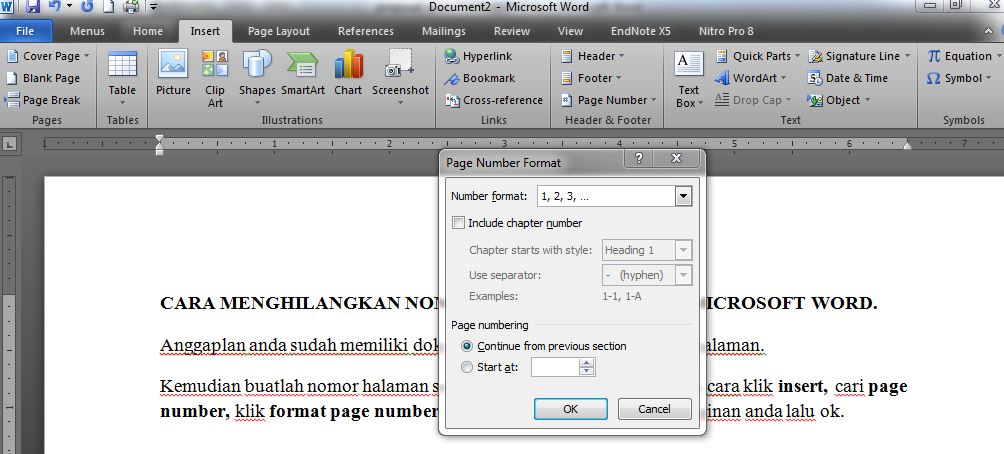This screenshot has width=1004, height=454.
Task: Close the Page Number Format dialog
Action: coord(677,159)
